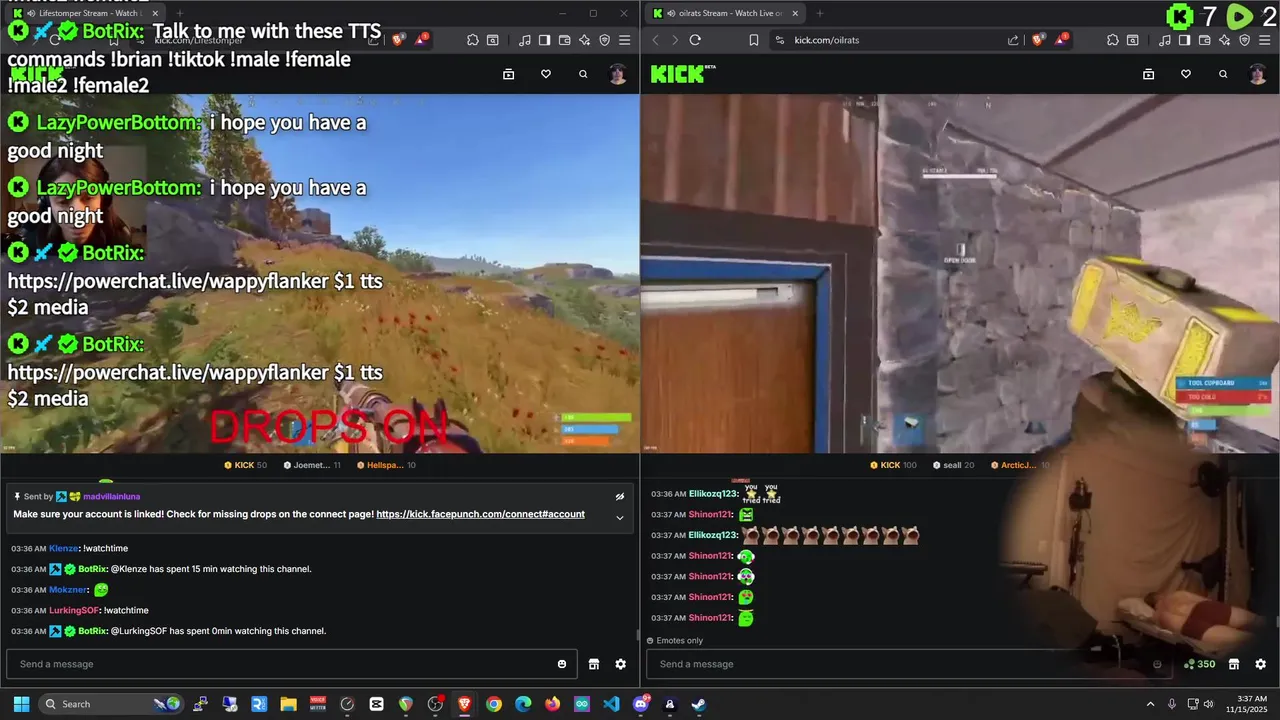Screen dimensions: 1280x720
Task: Select the oilrats Stream tab
Action: (x=727, y=13)
